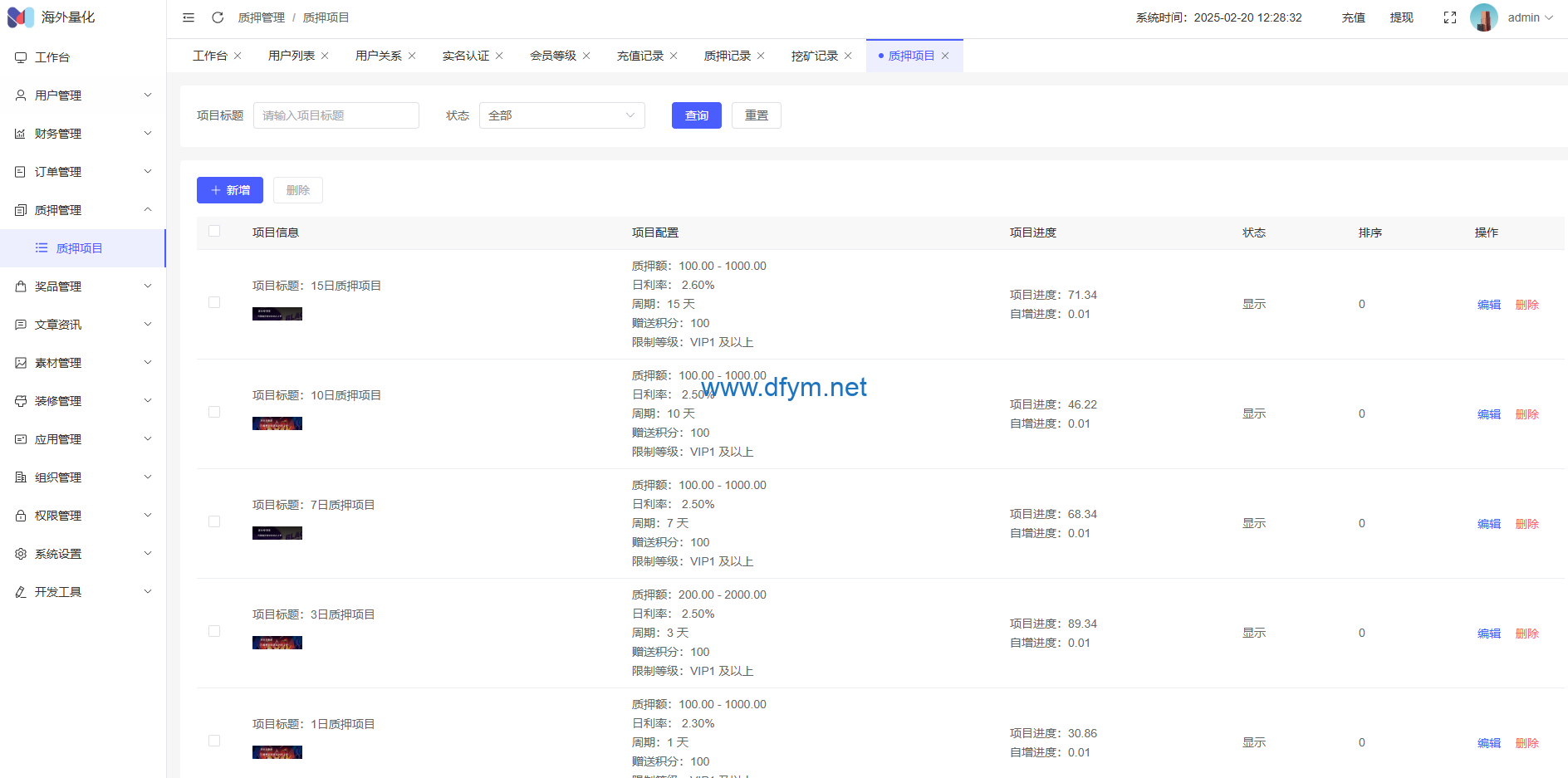Click the 权限管理 lock icon

pos(21,516)
